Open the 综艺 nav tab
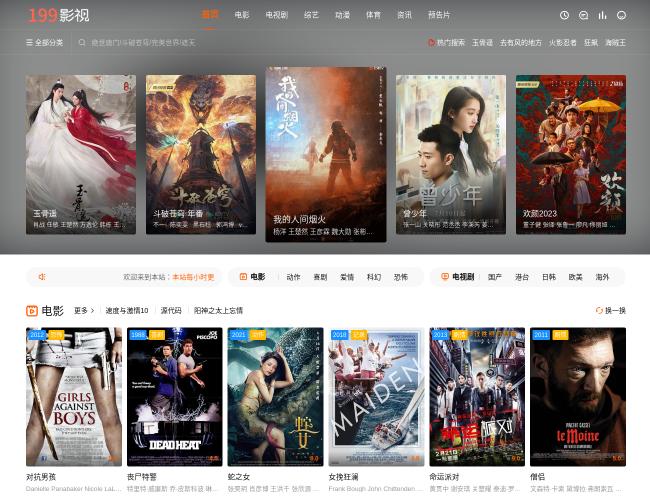Screen dimensions: 650x500 pyautogui.click(x=311, y=15)
